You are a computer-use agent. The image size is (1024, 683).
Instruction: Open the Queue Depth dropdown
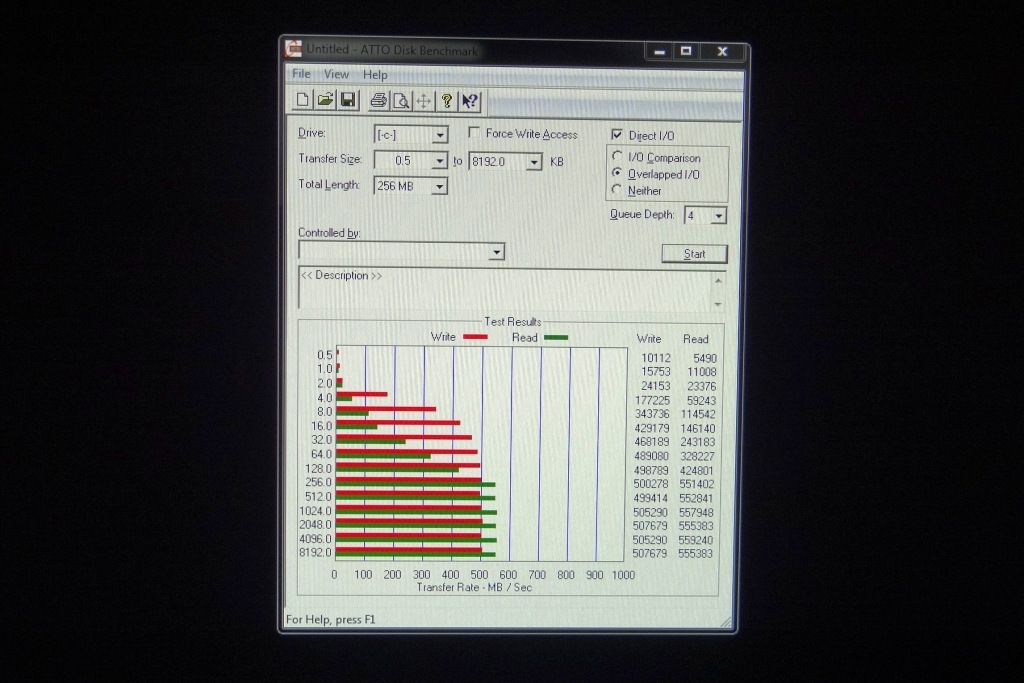click(718, 216)
